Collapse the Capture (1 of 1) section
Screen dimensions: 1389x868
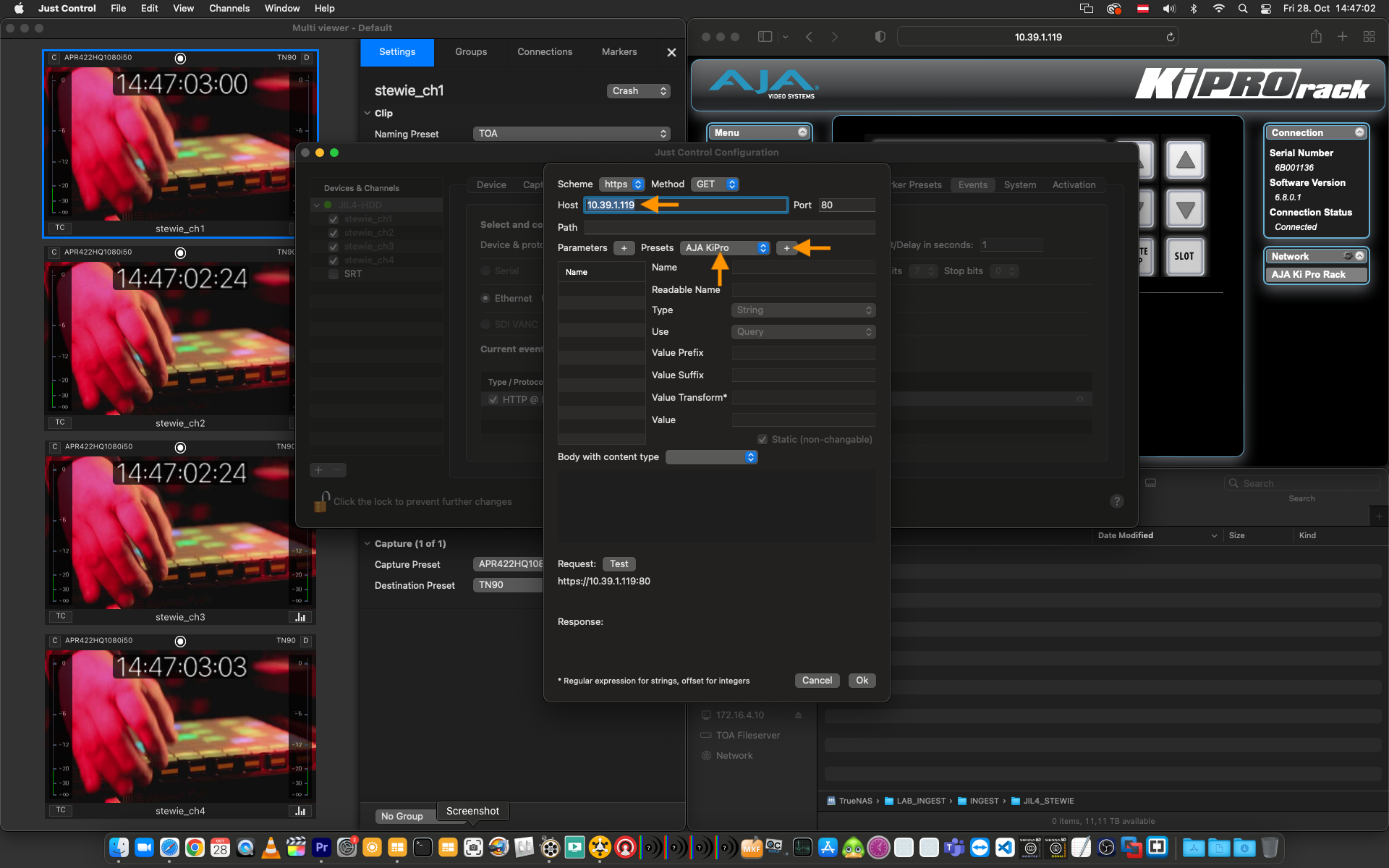tap(368, 544)
